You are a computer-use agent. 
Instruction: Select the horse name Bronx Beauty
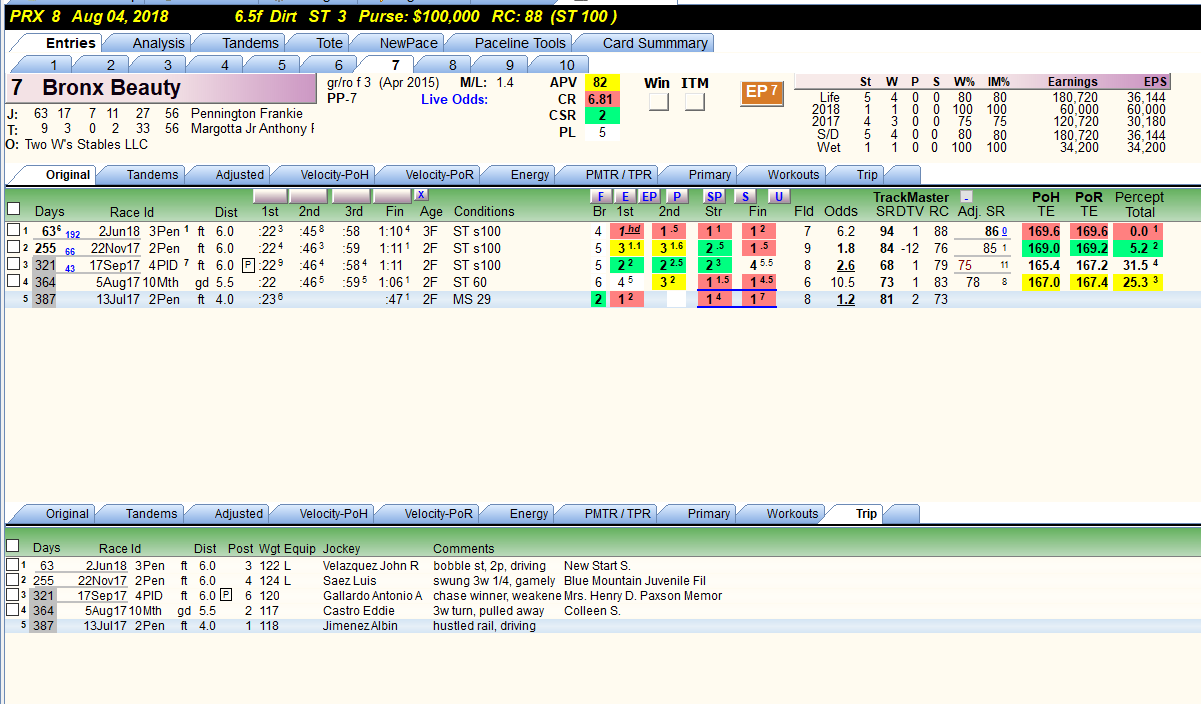tap(112, 88)
